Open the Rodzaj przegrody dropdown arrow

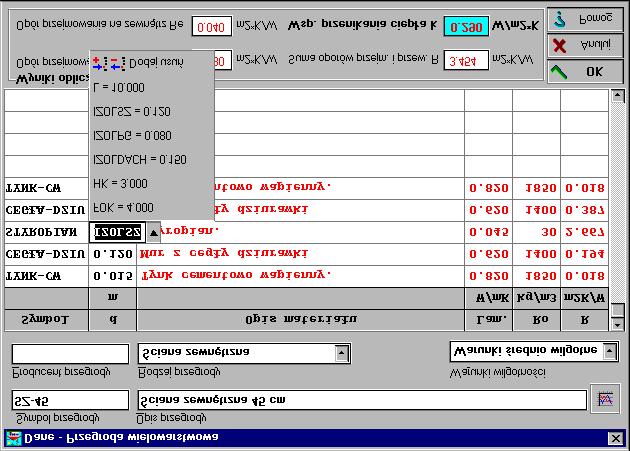(342, 353)
